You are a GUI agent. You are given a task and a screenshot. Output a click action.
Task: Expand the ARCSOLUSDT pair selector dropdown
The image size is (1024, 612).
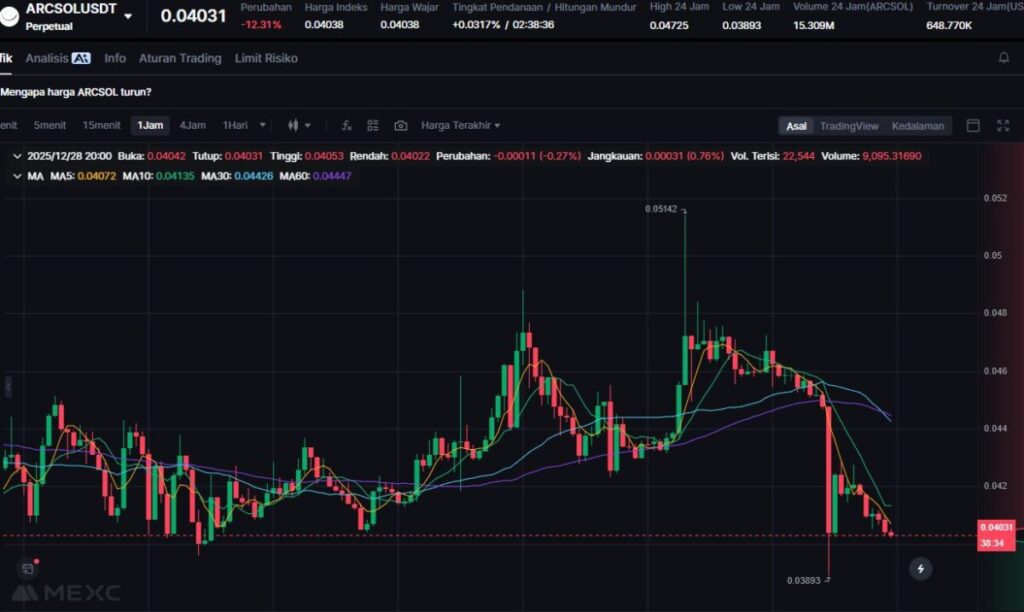pos(128,16)
